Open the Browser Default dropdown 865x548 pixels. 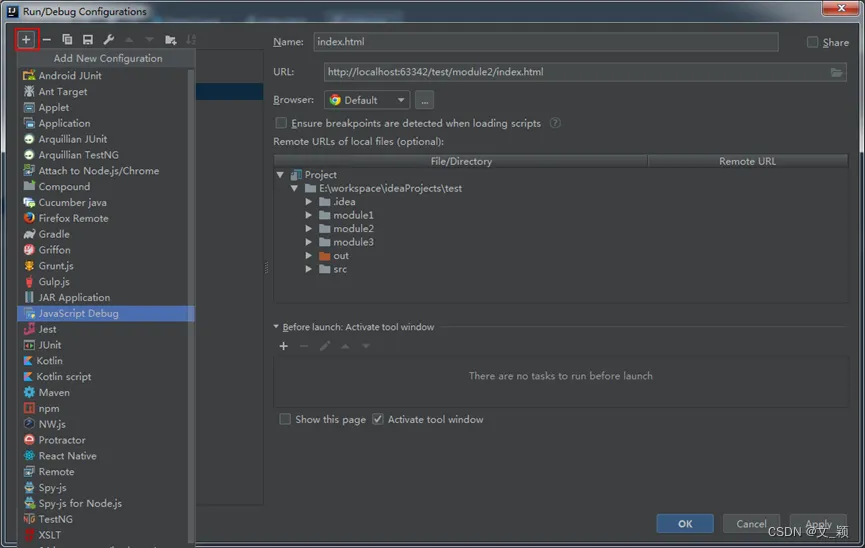click(x=367, y=100)
